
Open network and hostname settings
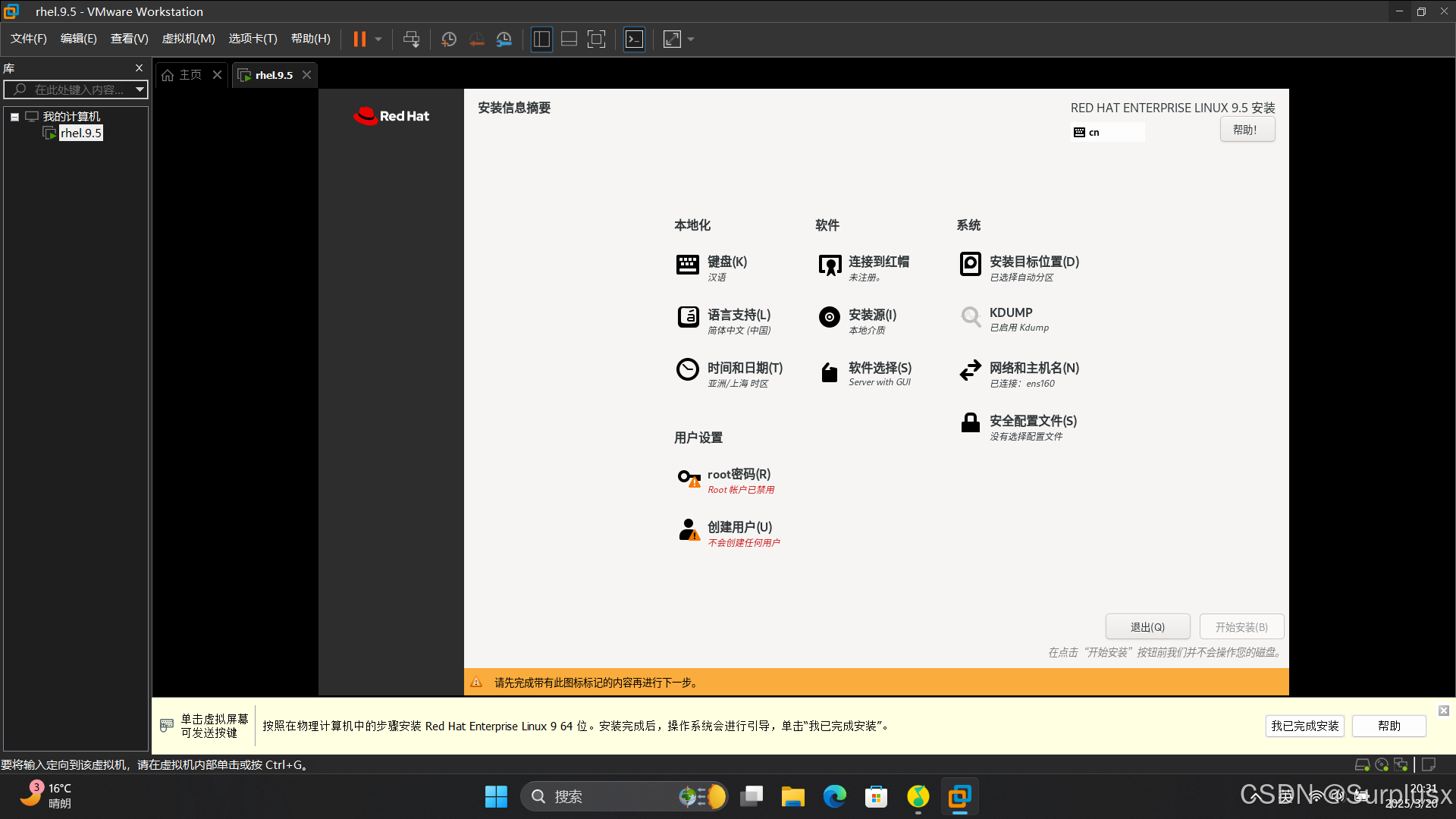pyautogui.click(x=1033, y=369)
